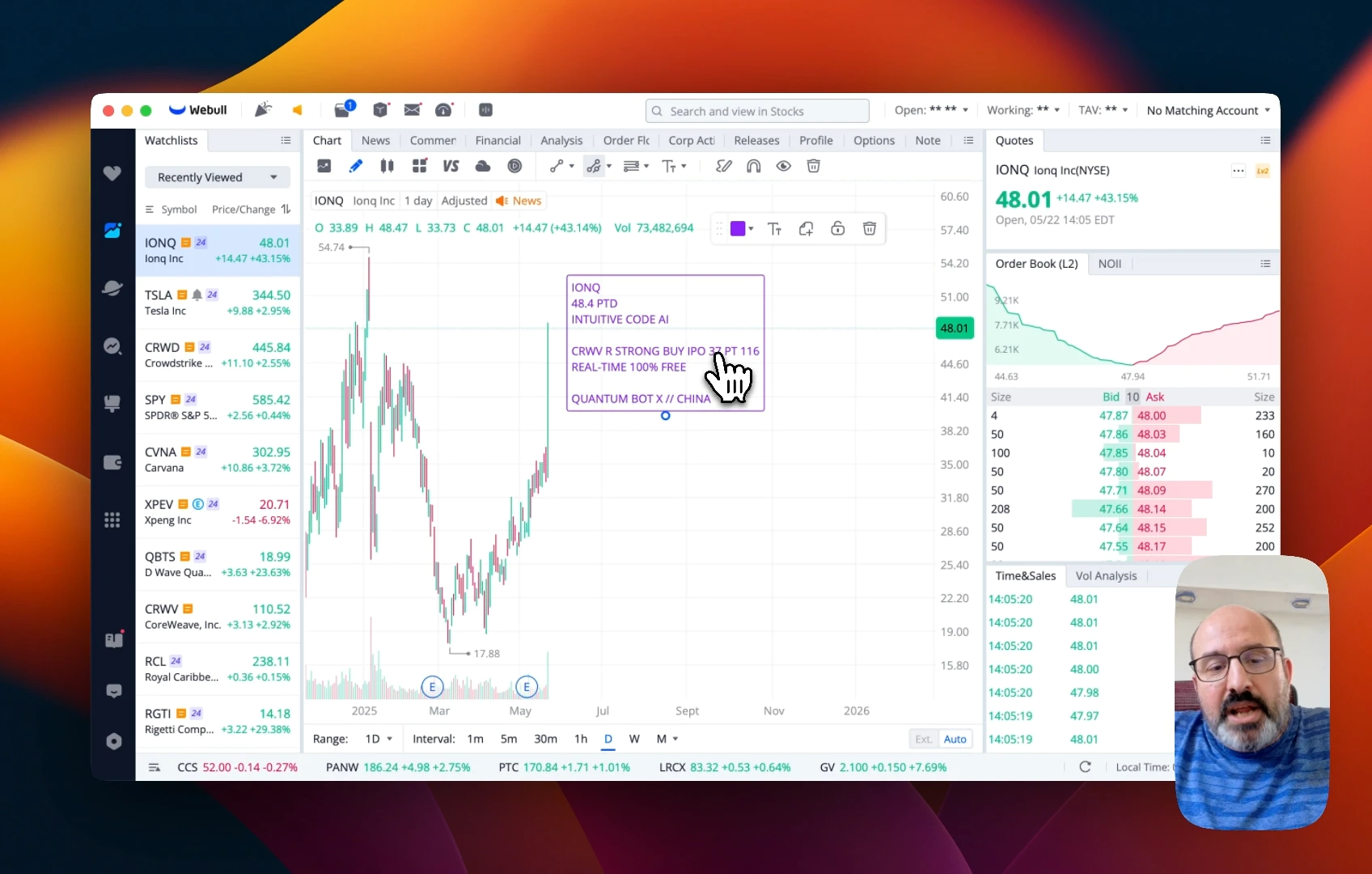Open the No Matching Account dropdown

[x=1208, y=110]
